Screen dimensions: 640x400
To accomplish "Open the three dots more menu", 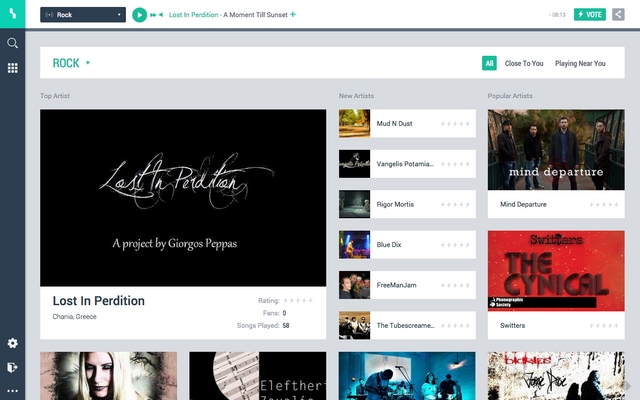I will pyautogui.click(x=13, y=391).
